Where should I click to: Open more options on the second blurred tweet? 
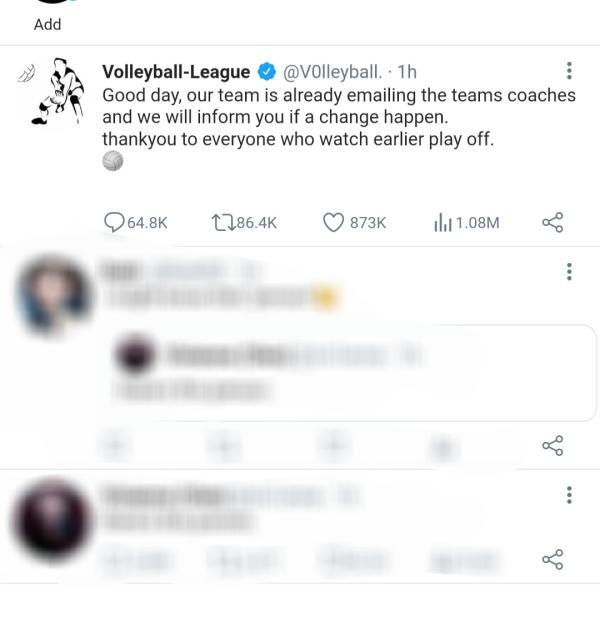coord(569,272)
